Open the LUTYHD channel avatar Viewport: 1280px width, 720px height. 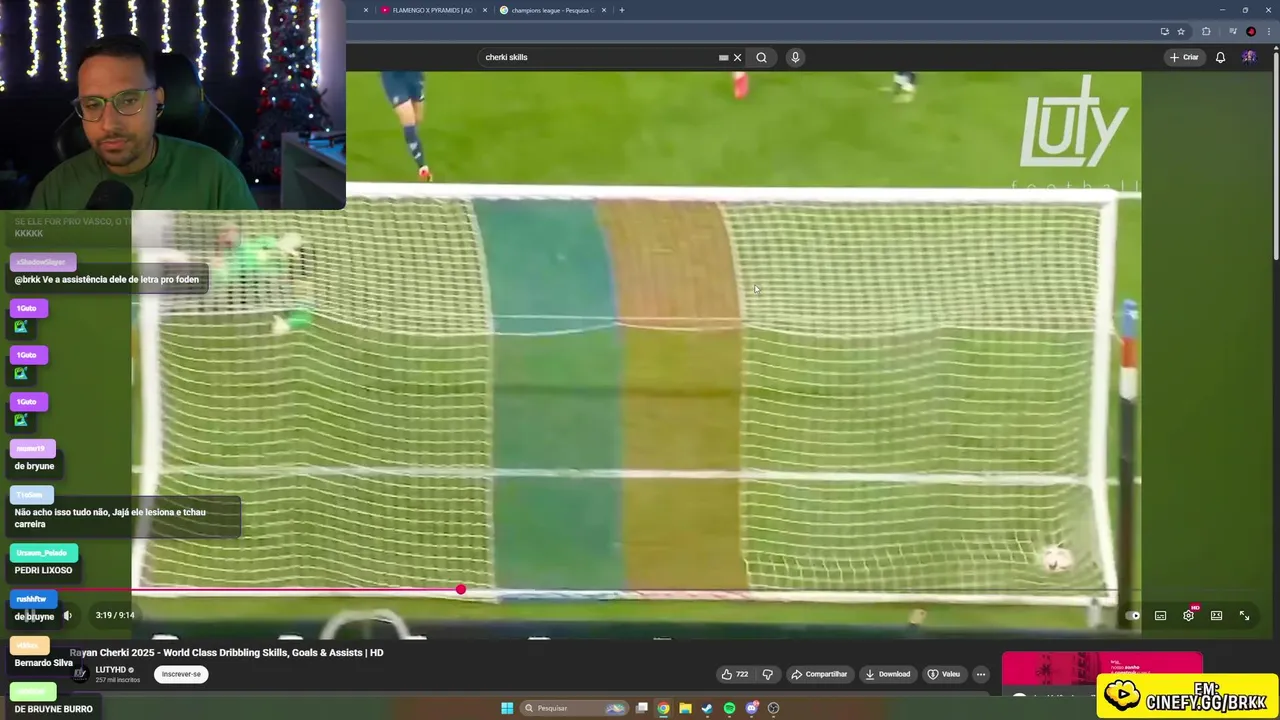click(80, 673)
